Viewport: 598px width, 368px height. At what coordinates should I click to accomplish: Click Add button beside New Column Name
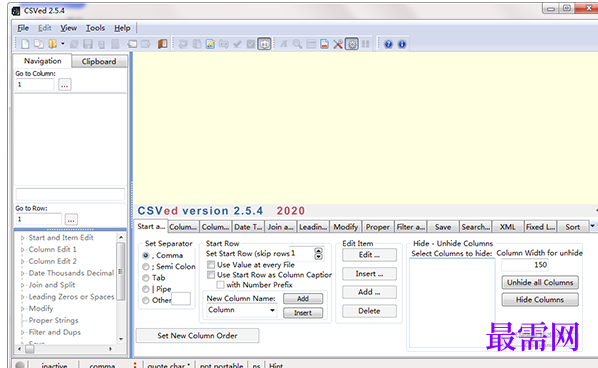click(303, 299)
